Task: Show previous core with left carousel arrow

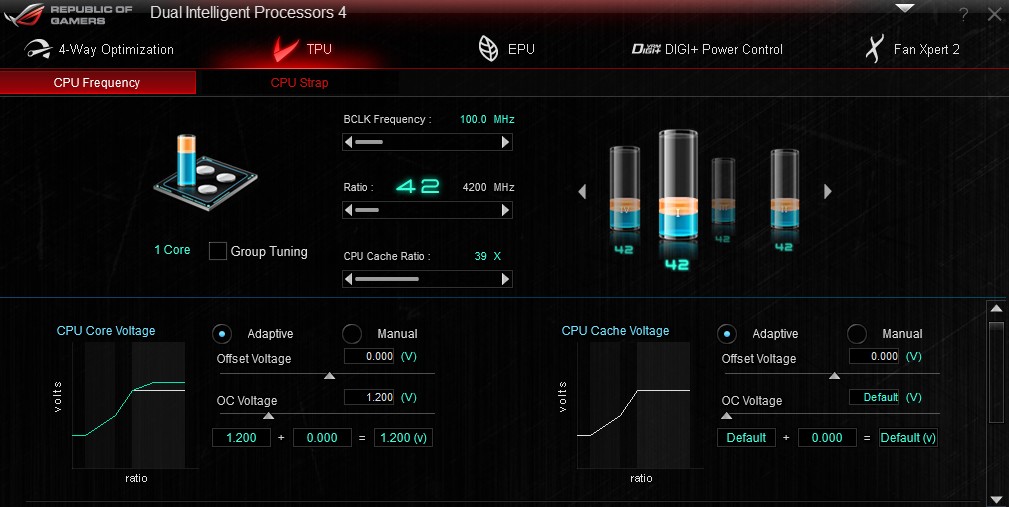Action: (x=582, y=192)
